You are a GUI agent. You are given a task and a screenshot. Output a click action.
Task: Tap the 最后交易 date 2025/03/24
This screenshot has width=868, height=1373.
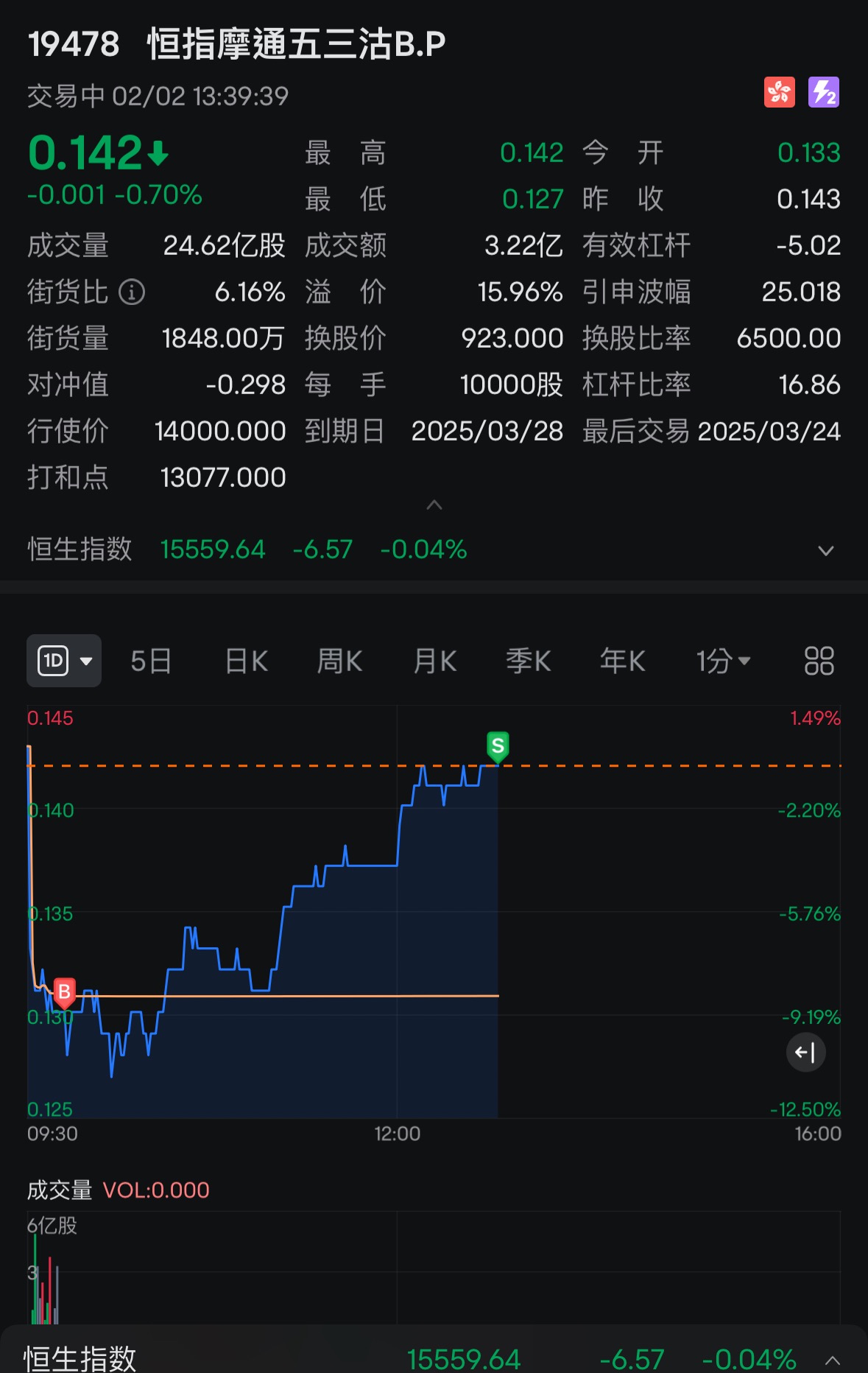click(769, 431)
